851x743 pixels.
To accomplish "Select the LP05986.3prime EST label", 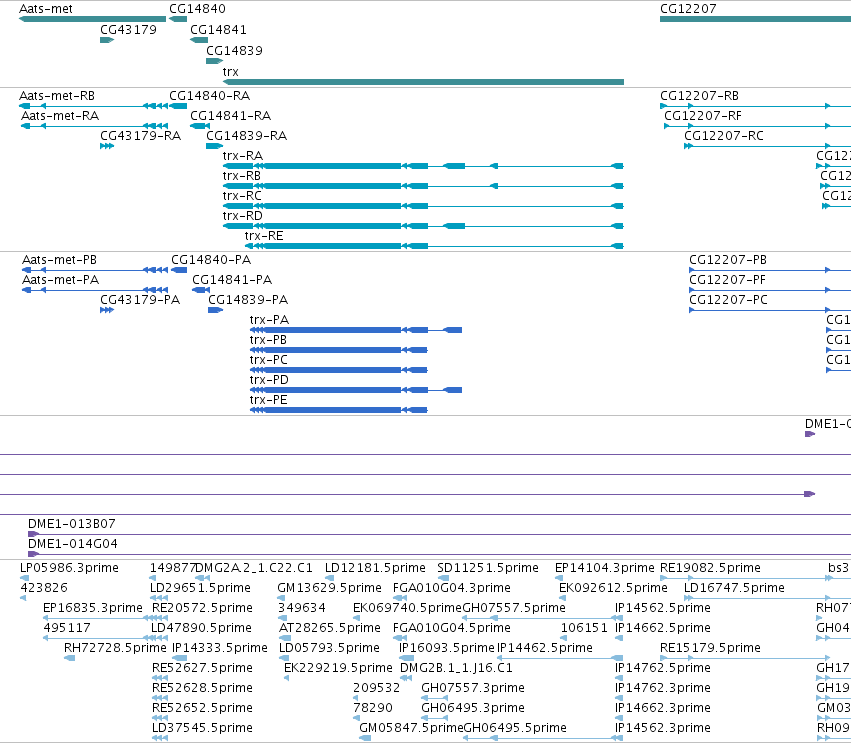I will point(69,568).
